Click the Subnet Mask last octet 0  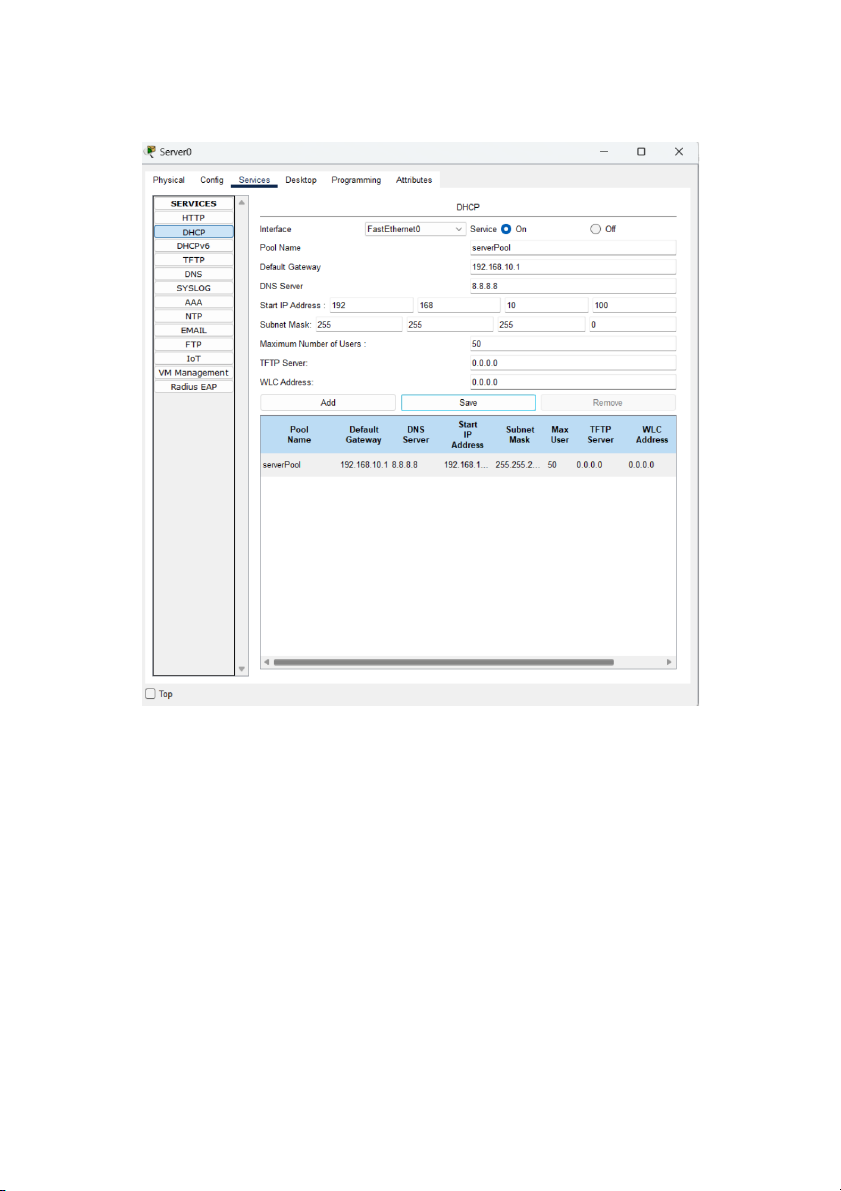(x=632, y=324)
